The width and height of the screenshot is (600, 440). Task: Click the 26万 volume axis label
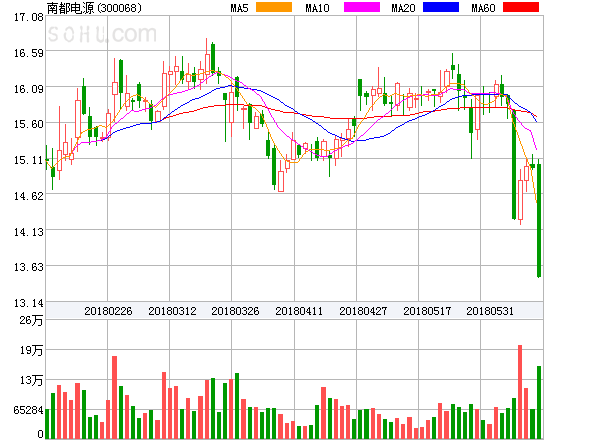click(31, 320)
